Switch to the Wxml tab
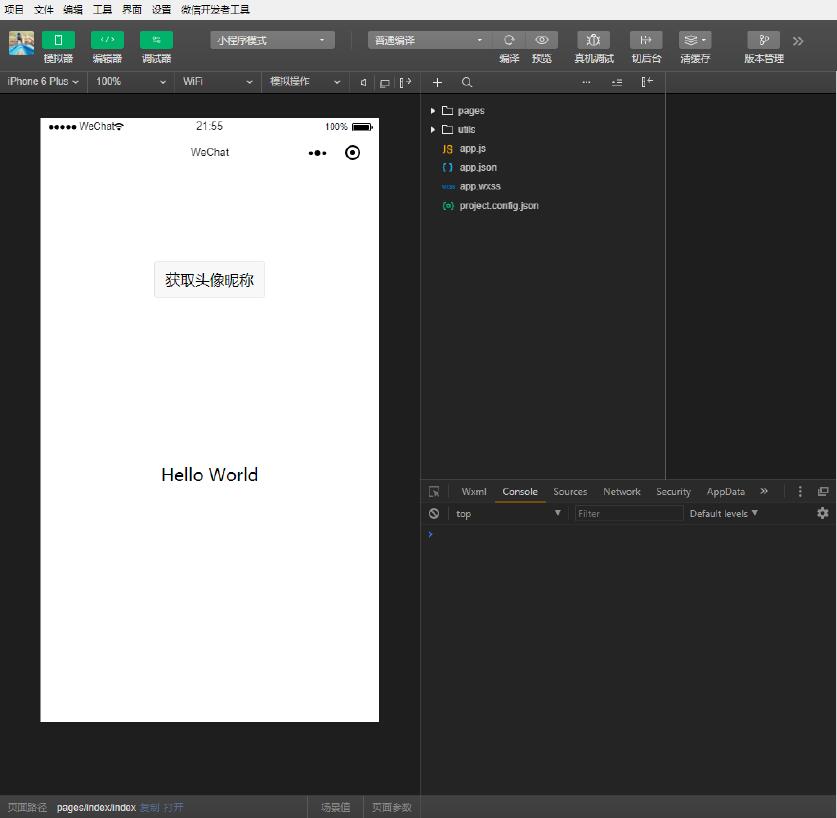837x818 pixels. [x=474, y=492]
